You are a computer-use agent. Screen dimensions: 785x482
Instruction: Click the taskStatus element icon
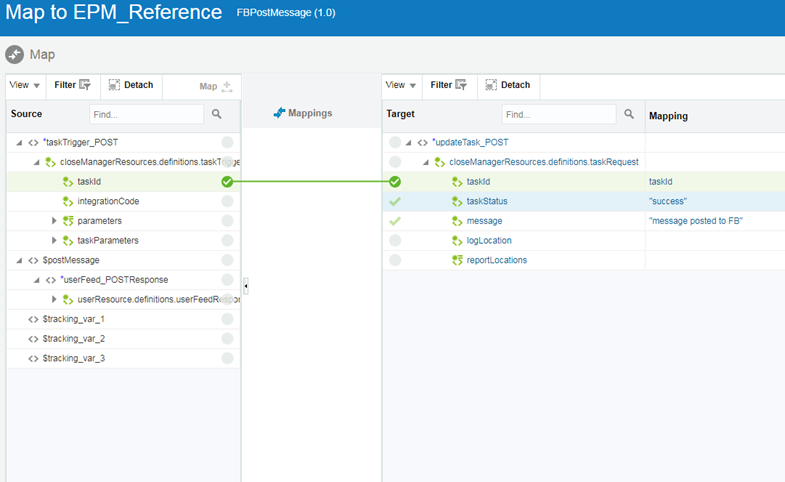pos(457,201)
